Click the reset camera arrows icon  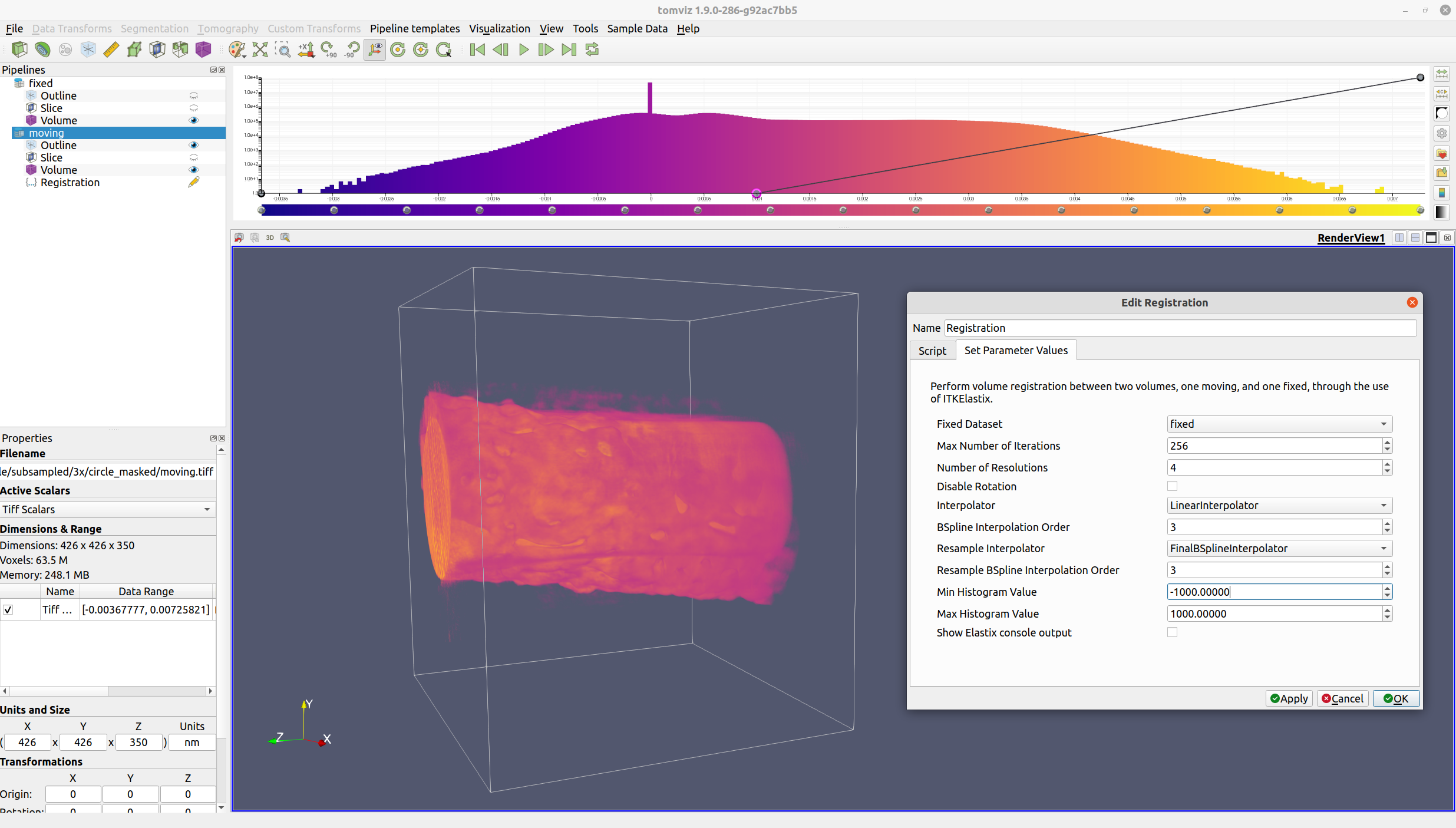[x=260, y=50]
